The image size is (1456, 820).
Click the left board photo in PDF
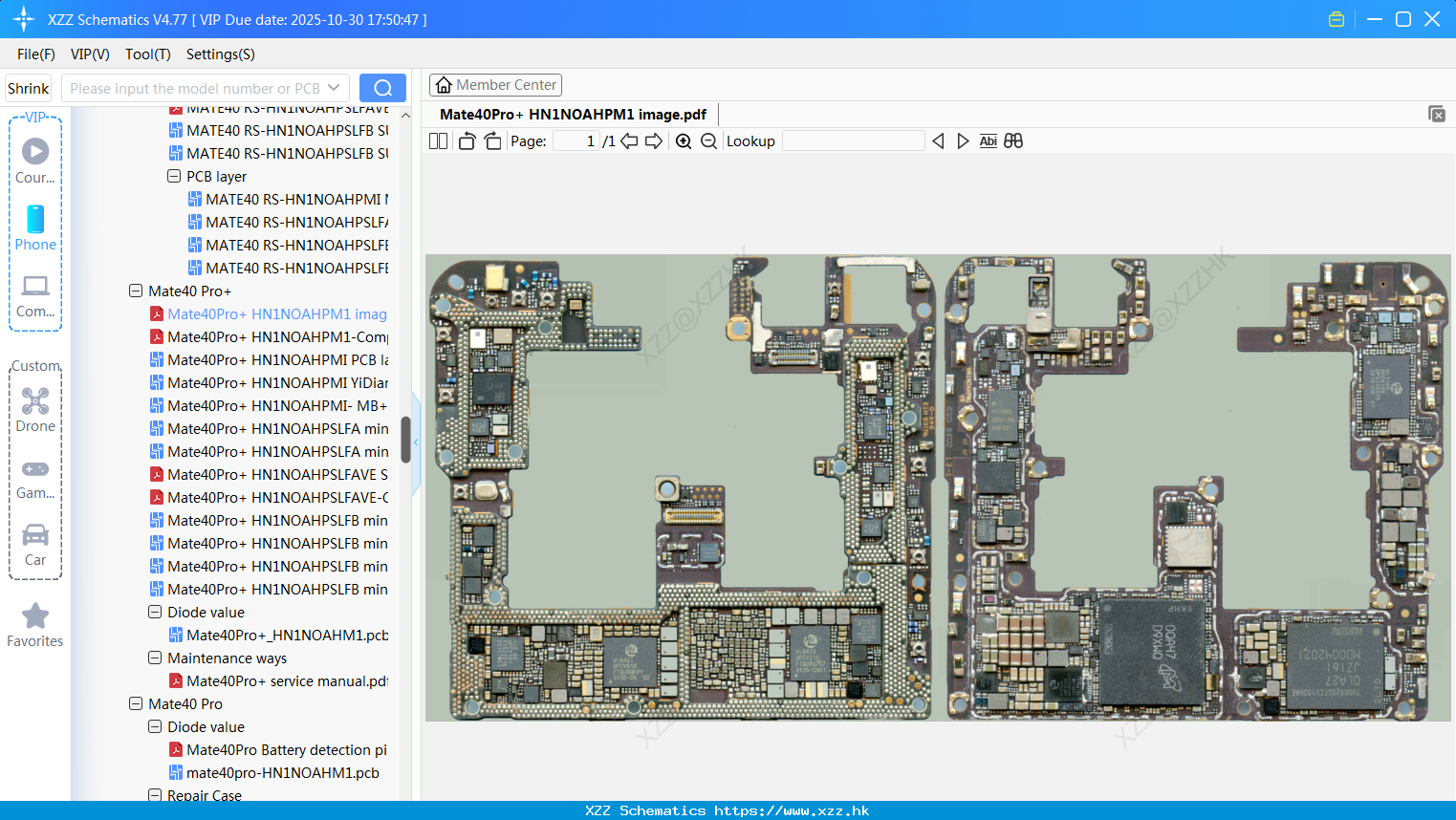click(x=682, y=487)
